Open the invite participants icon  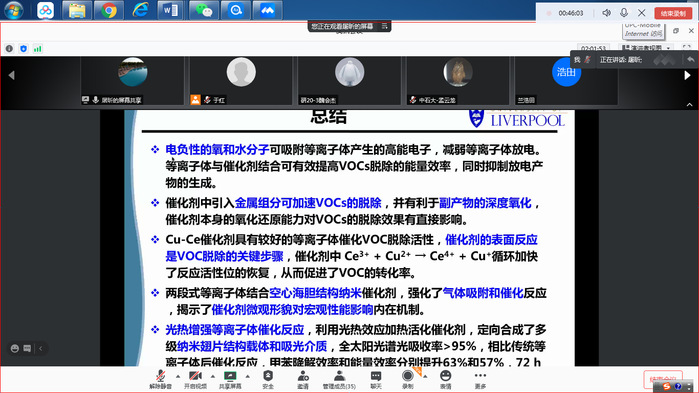(303, 380)
